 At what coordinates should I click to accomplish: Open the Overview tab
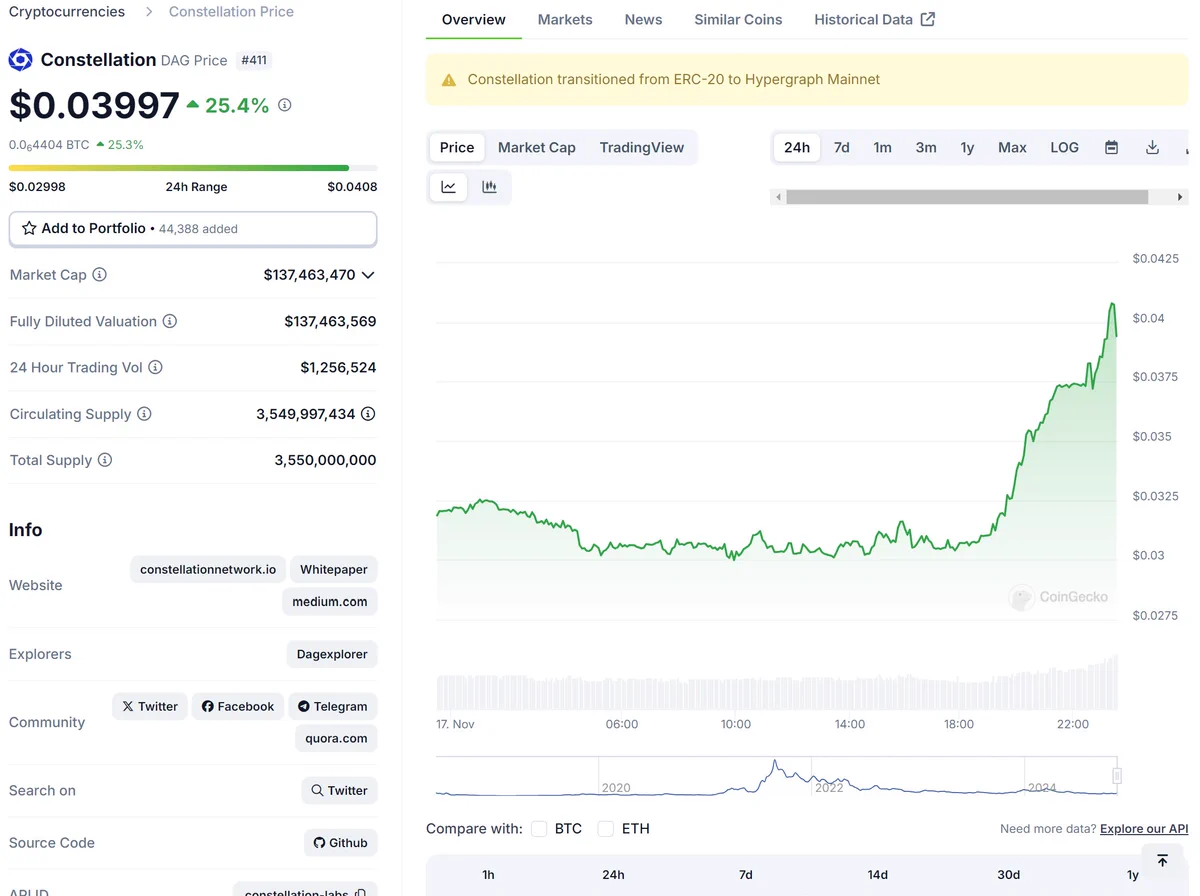(x=474, y=19)
